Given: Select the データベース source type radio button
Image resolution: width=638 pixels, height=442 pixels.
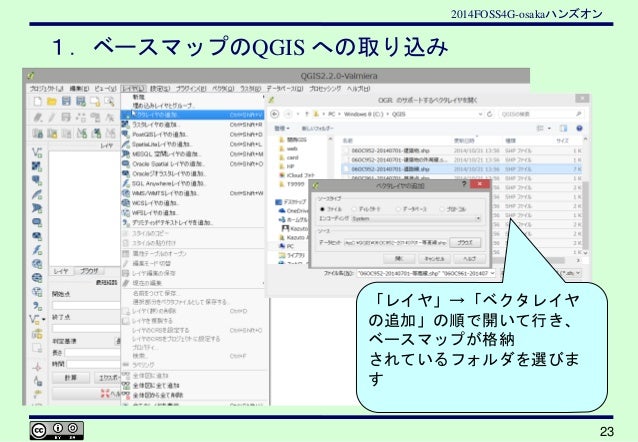Looking at the screenshot, I should click(x=398, y=209).
